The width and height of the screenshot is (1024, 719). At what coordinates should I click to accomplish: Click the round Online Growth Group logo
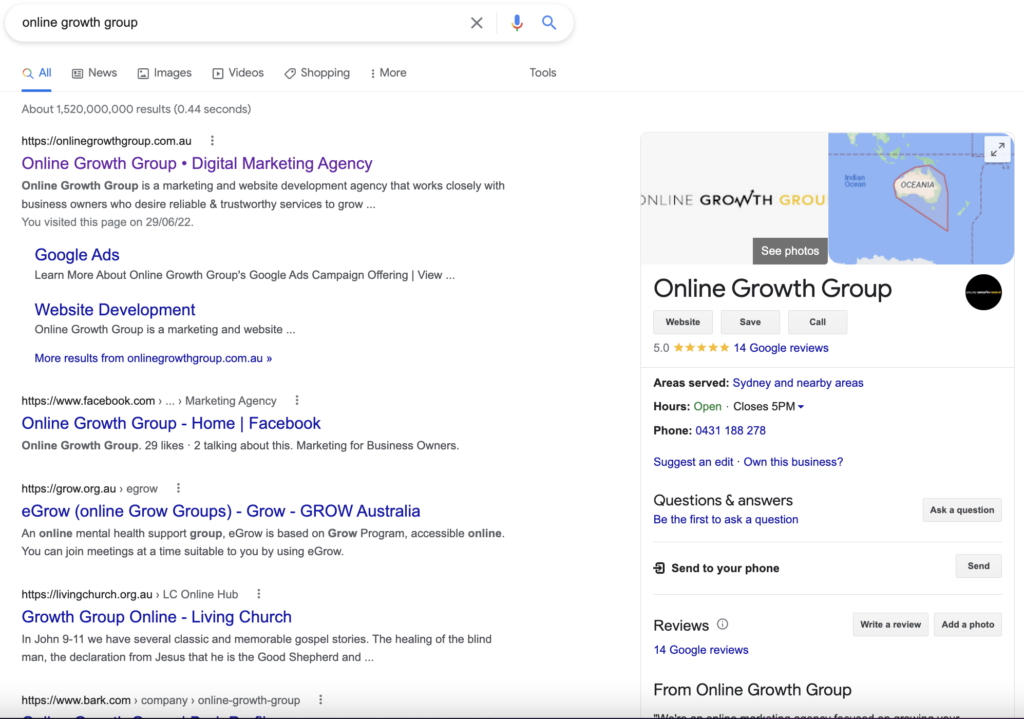[983, 292]
